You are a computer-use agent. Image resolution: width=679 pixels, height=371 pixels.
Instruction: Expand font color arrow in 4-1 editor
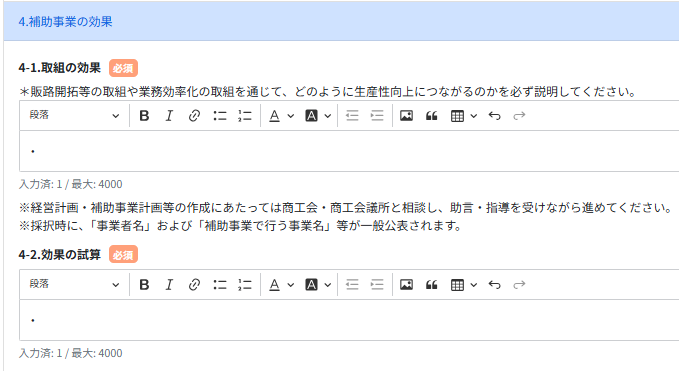click(x=291, y=116)
